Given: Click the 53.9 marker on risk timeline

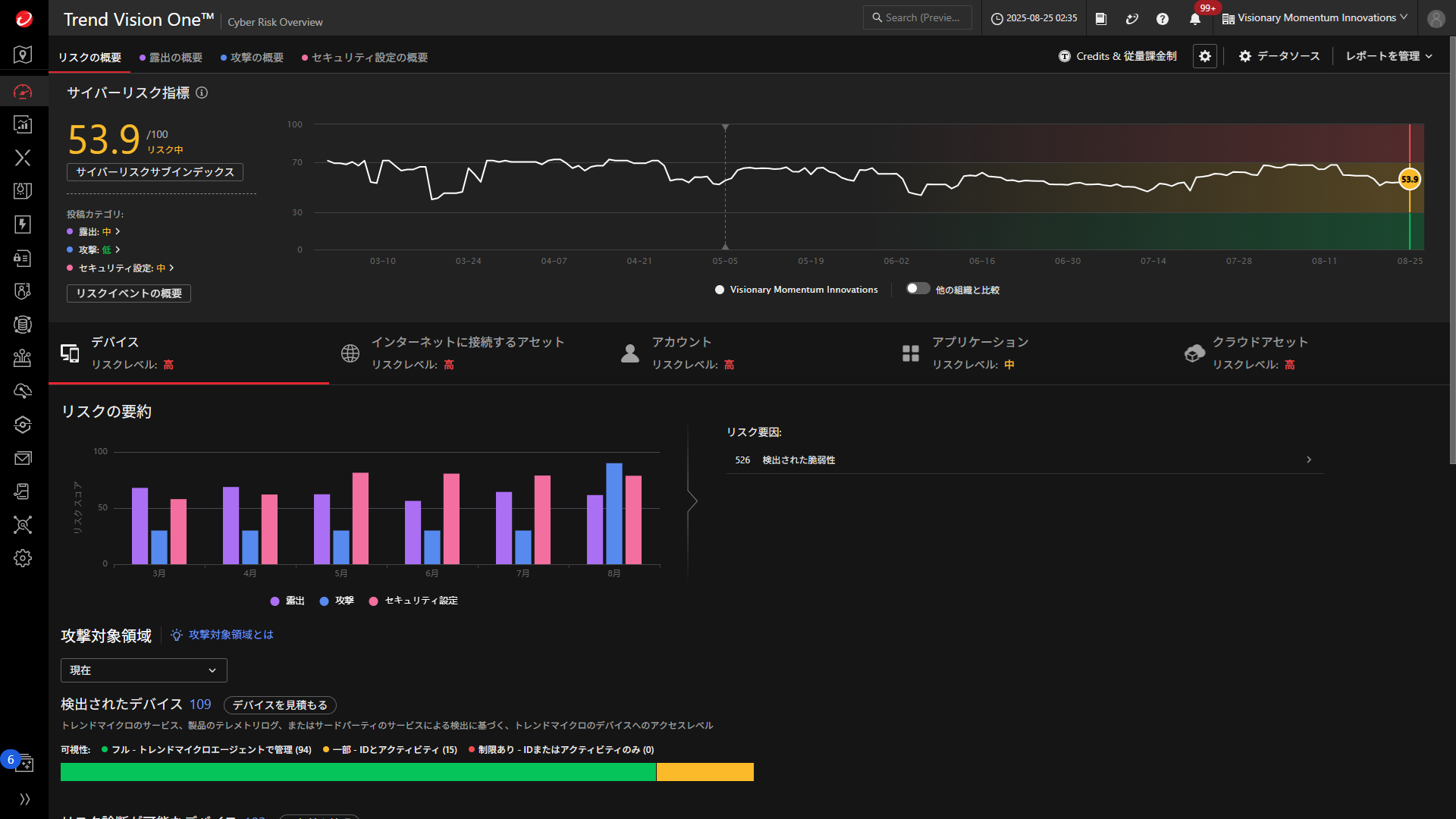Looking at the screenshot, I should tap(1409, 180).
